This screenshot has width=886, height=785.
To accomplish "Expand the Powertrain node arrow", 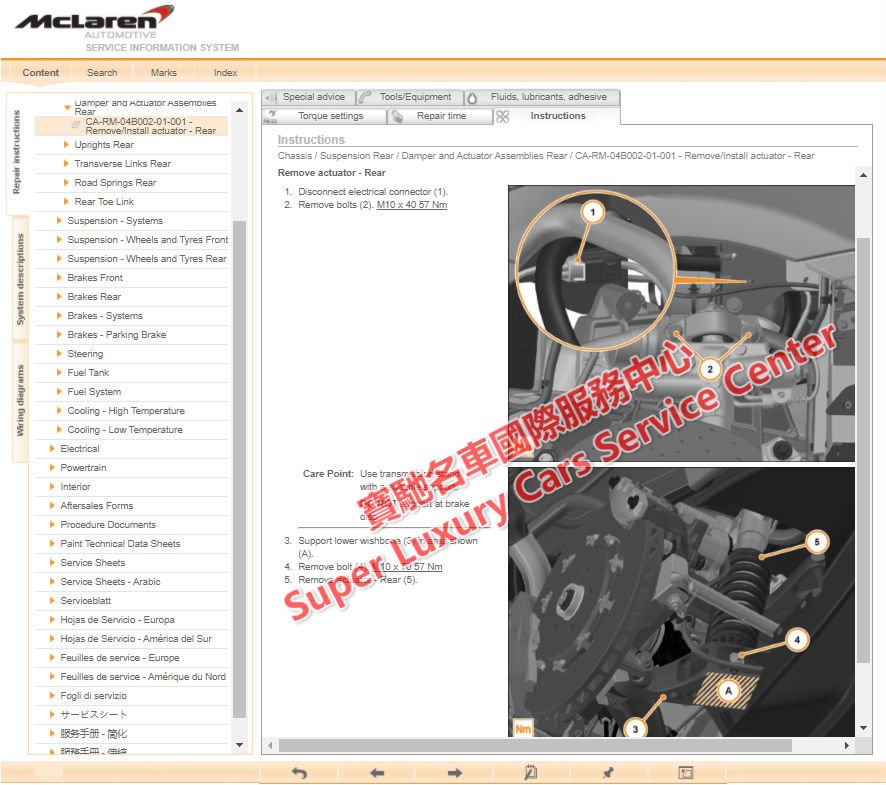I will (53, 467).
